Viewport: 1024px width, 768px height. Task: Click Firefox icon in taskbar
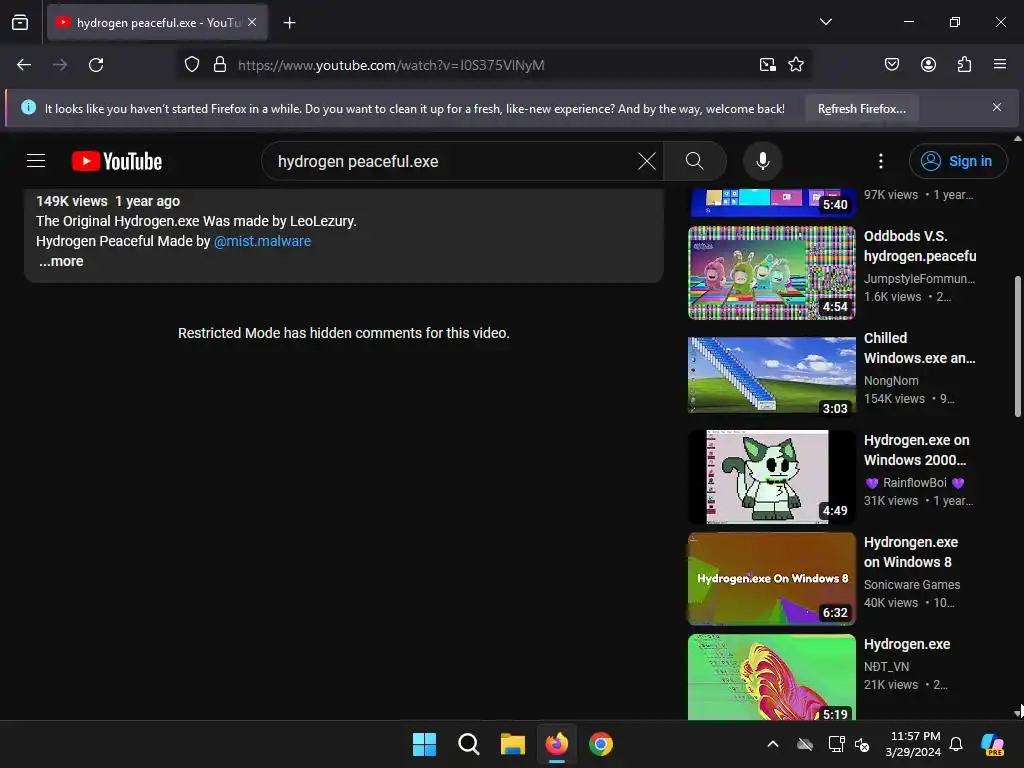click(557, 744)
